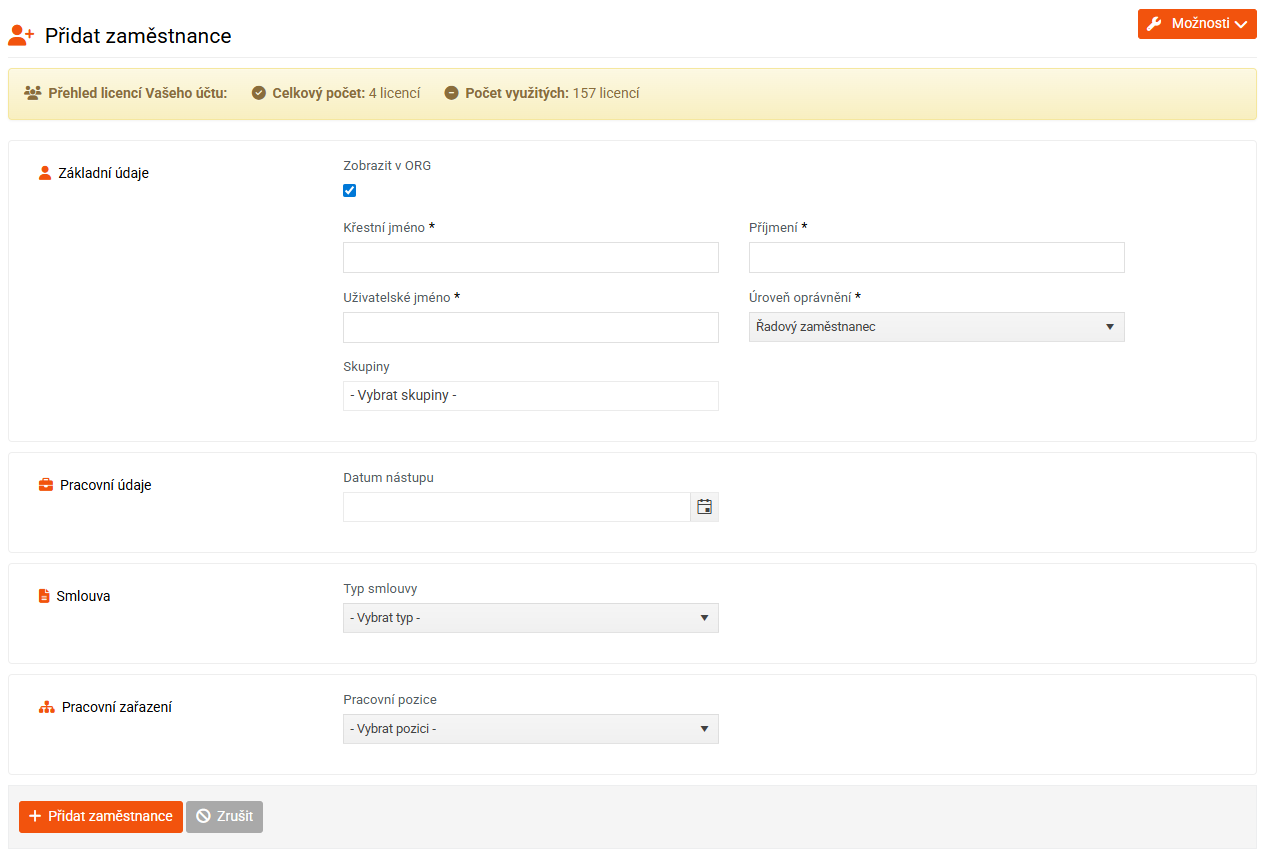The width and height of the screenshot is (1262, 852).
Task: Open the Pracovní pozice dropdown
Action: 530,729
